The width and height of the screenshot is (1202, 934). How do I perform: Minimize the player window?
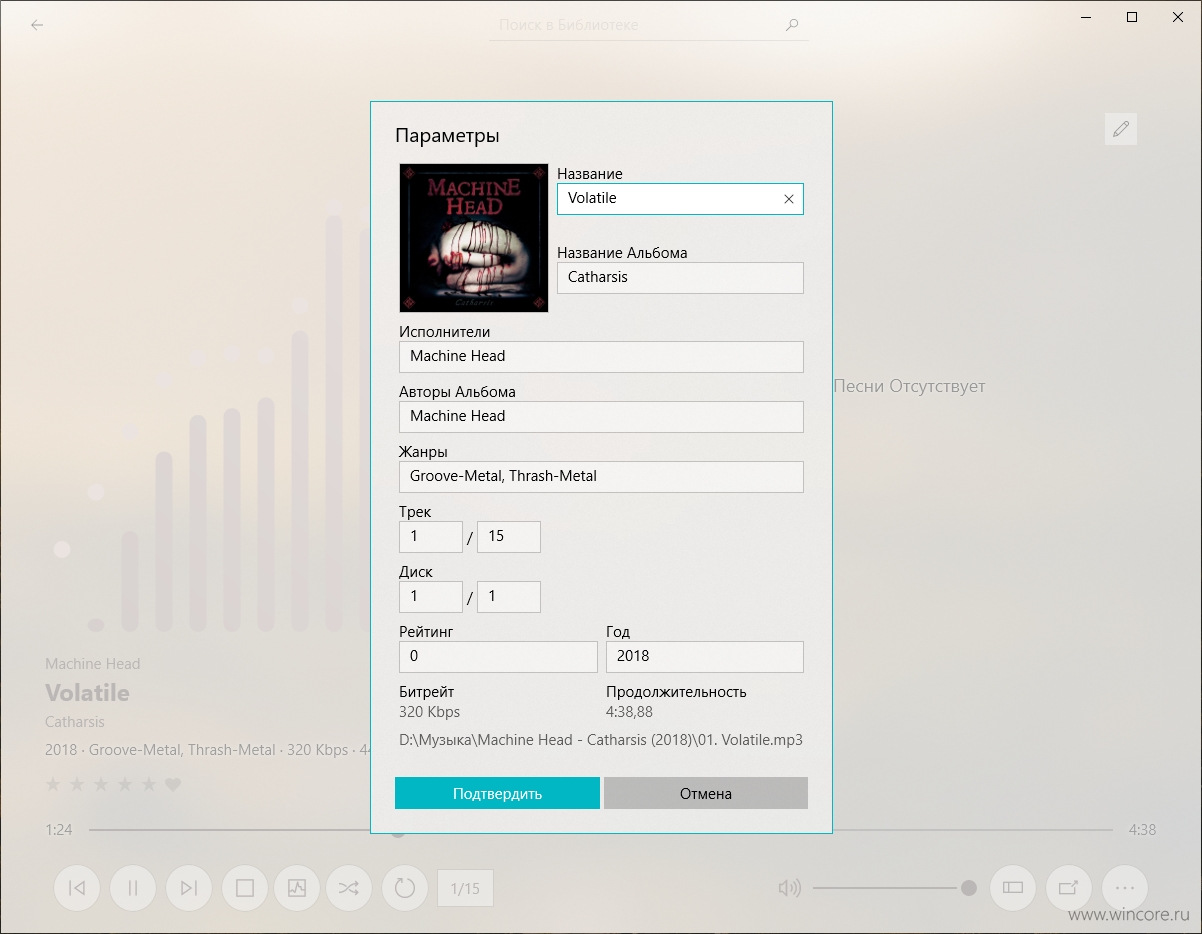click(1087, 17)
